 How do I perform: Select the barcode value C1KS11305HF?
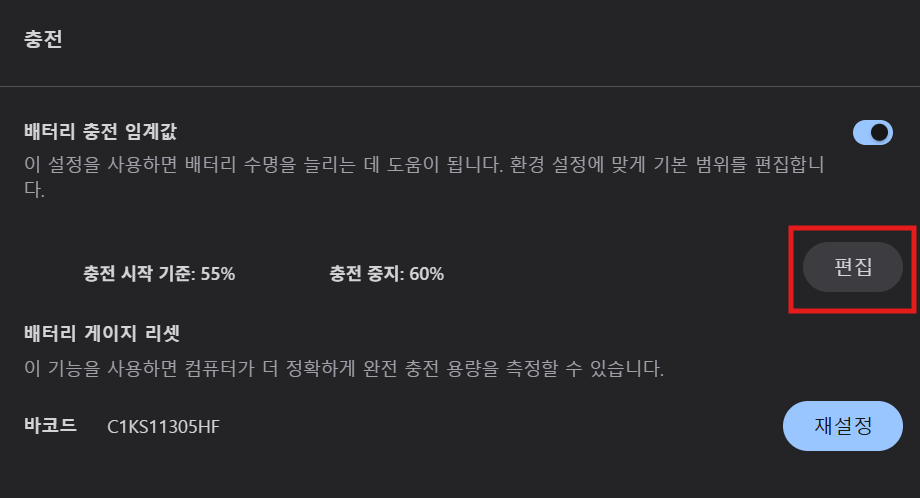point(163,426)
